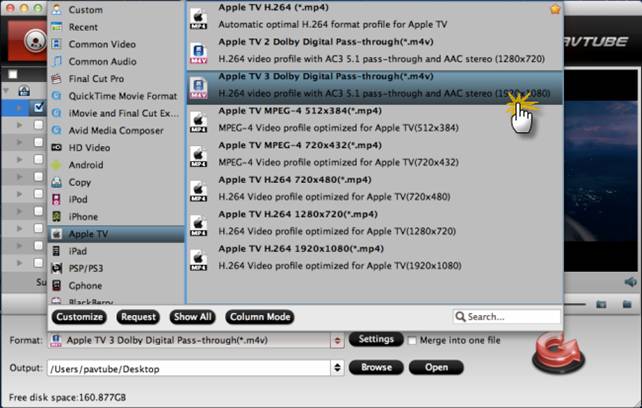Click the Open output folder button
The width and height of the screenshot is (642, 408).
tap(436, 367)
